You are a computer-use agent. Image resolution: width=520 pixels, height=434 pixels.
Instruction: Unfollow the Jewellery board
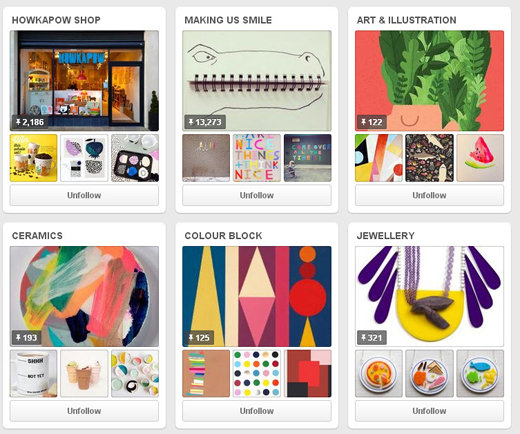coord(429,411)
